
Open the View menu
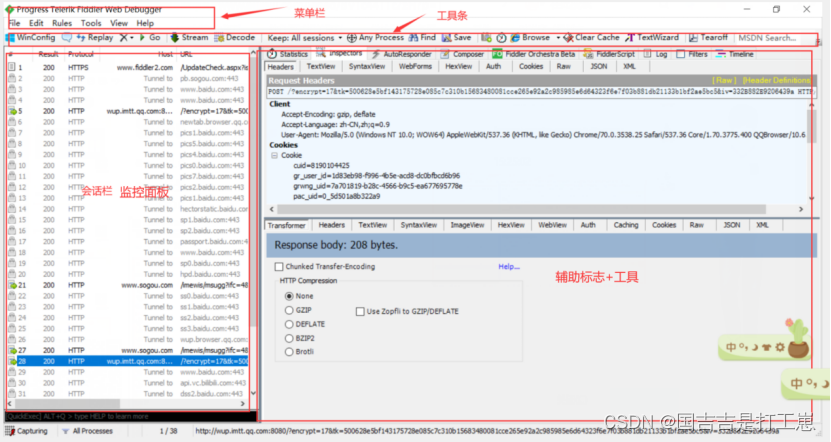tap(119, 23)
